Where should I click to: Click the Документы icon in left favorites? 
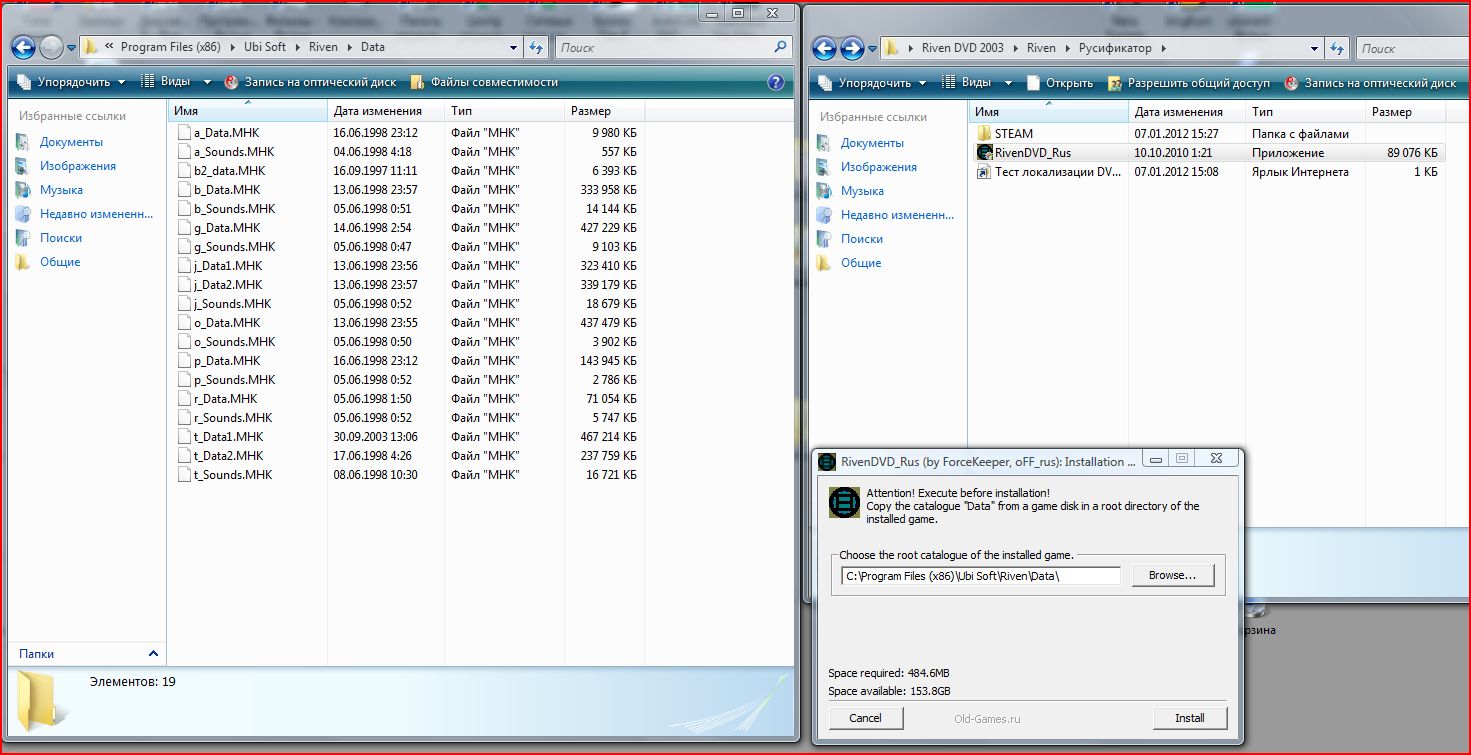pos(23,142)
